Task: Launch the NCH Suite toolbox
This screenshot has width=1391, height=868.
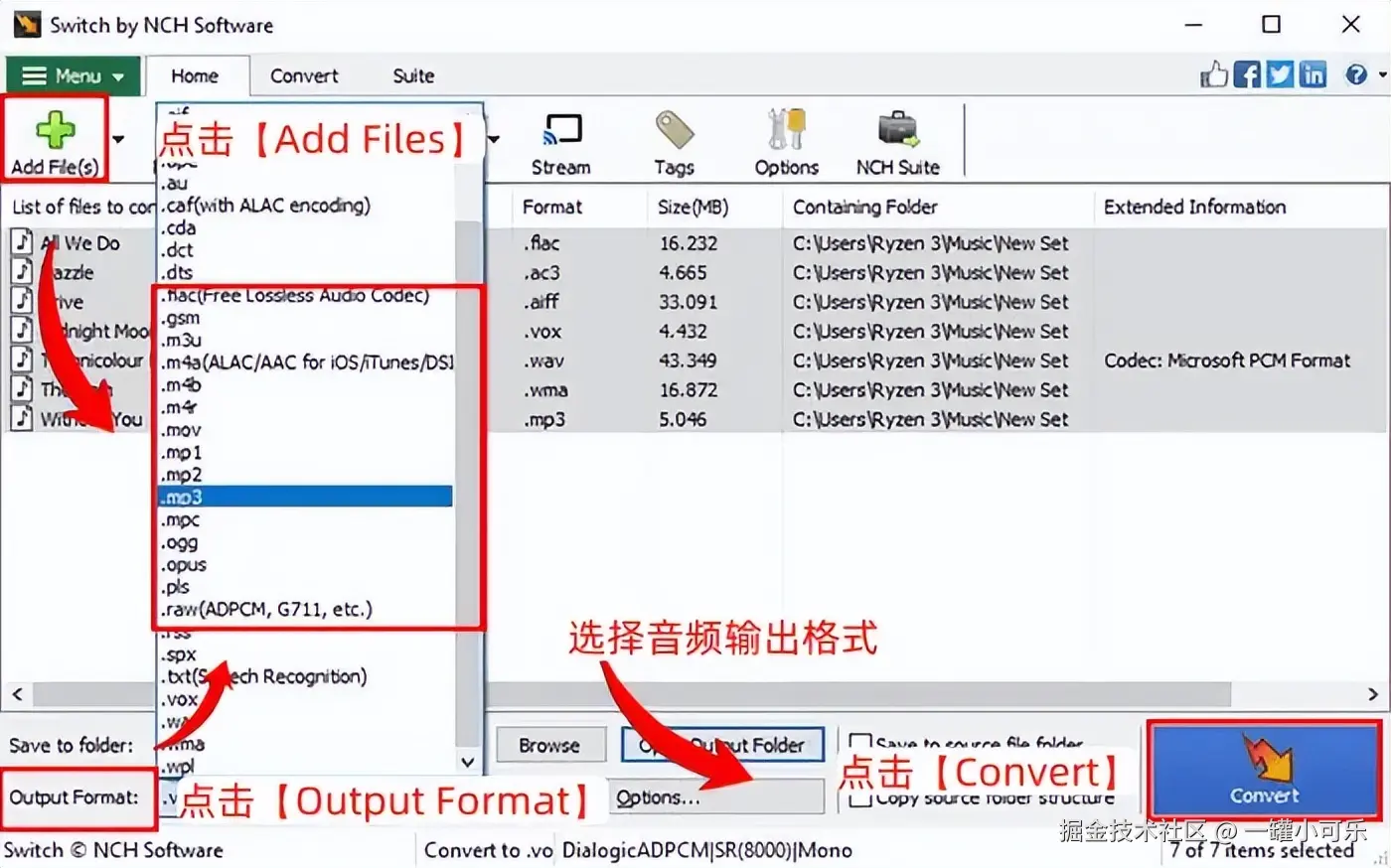Action: [x=898, y=131]
